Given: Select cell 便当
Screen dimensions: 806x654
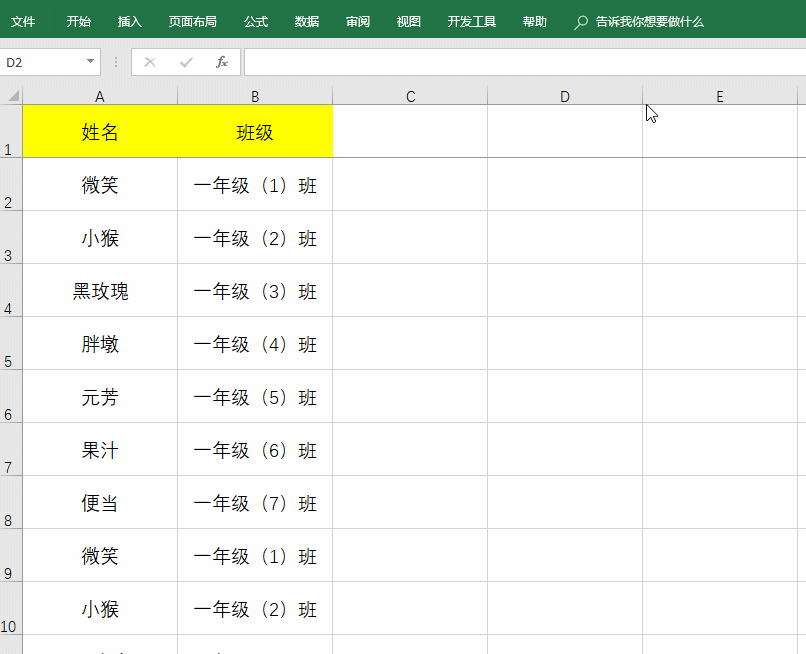Looking at the screenshot, I should click(100, 502).
